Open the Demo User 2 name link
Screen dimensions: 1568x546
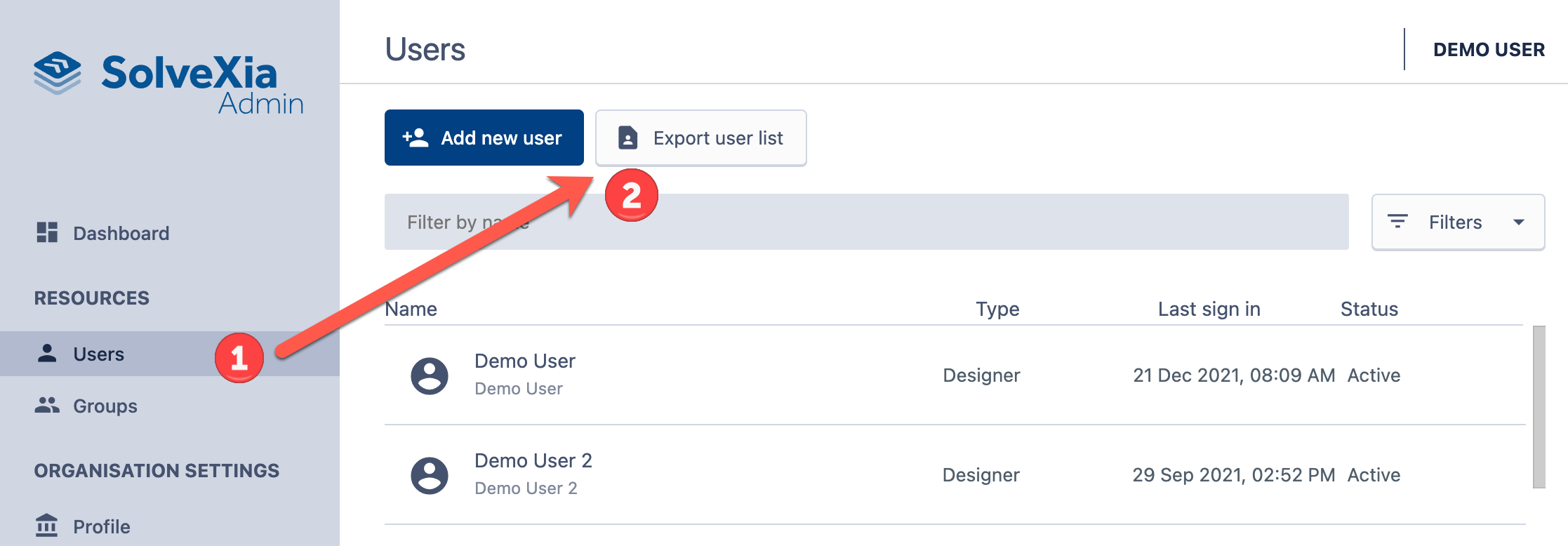click(533, 460)
